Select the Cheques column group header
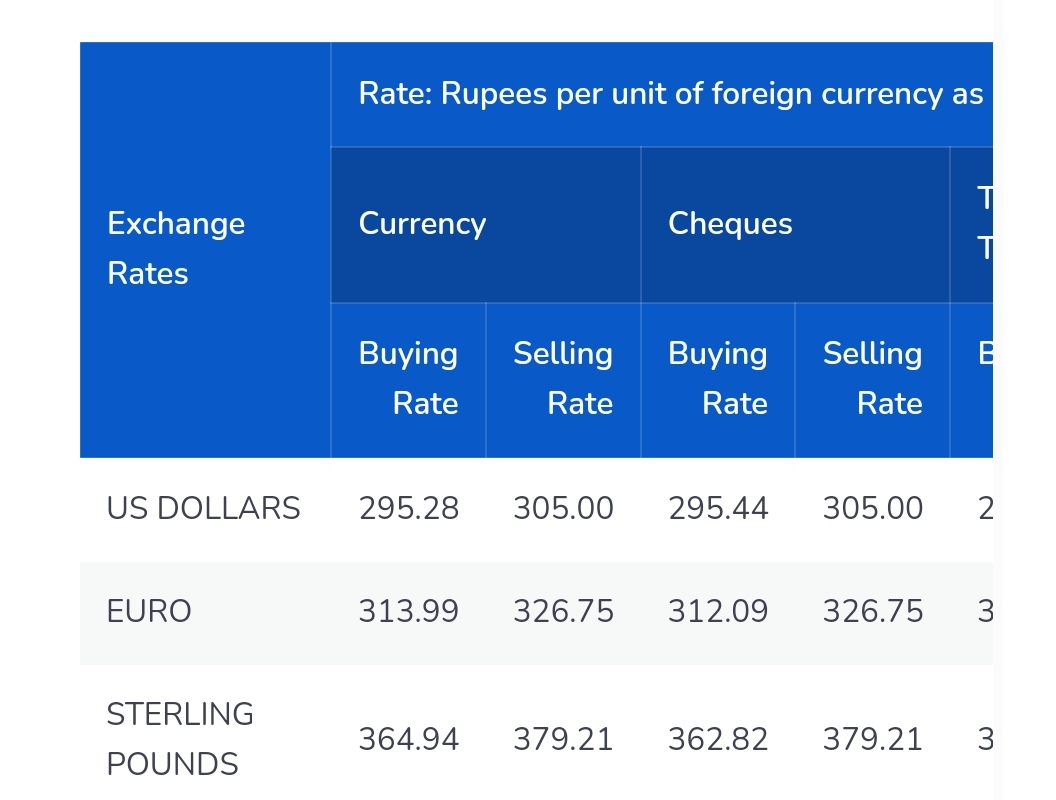Image resolution: width=1056 pixels, height=800 pixels. tap(795, 225)
